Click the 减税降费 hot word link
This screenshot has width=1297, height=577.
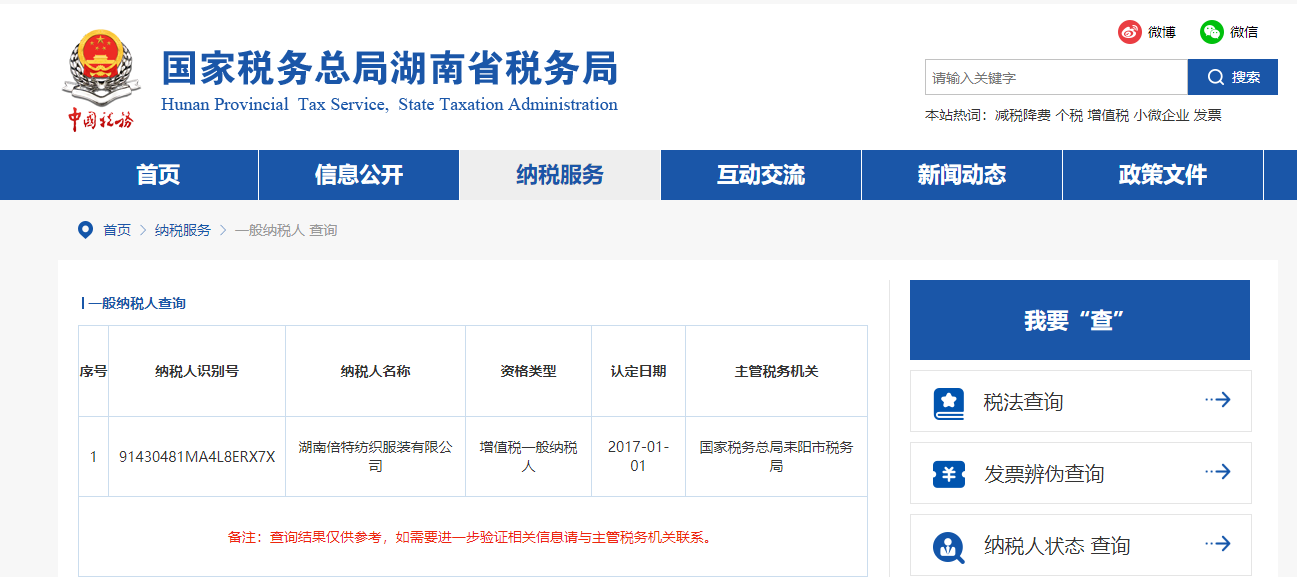tap(1022, 115)
